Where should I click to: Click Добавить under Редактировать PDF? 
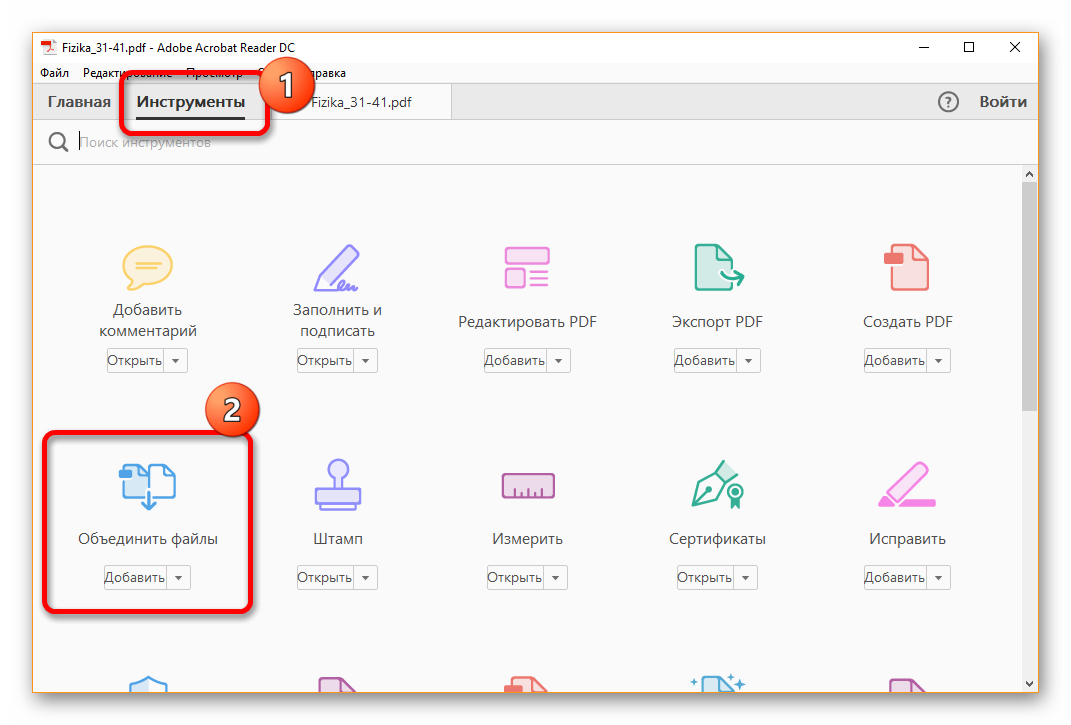pos(515,361)
